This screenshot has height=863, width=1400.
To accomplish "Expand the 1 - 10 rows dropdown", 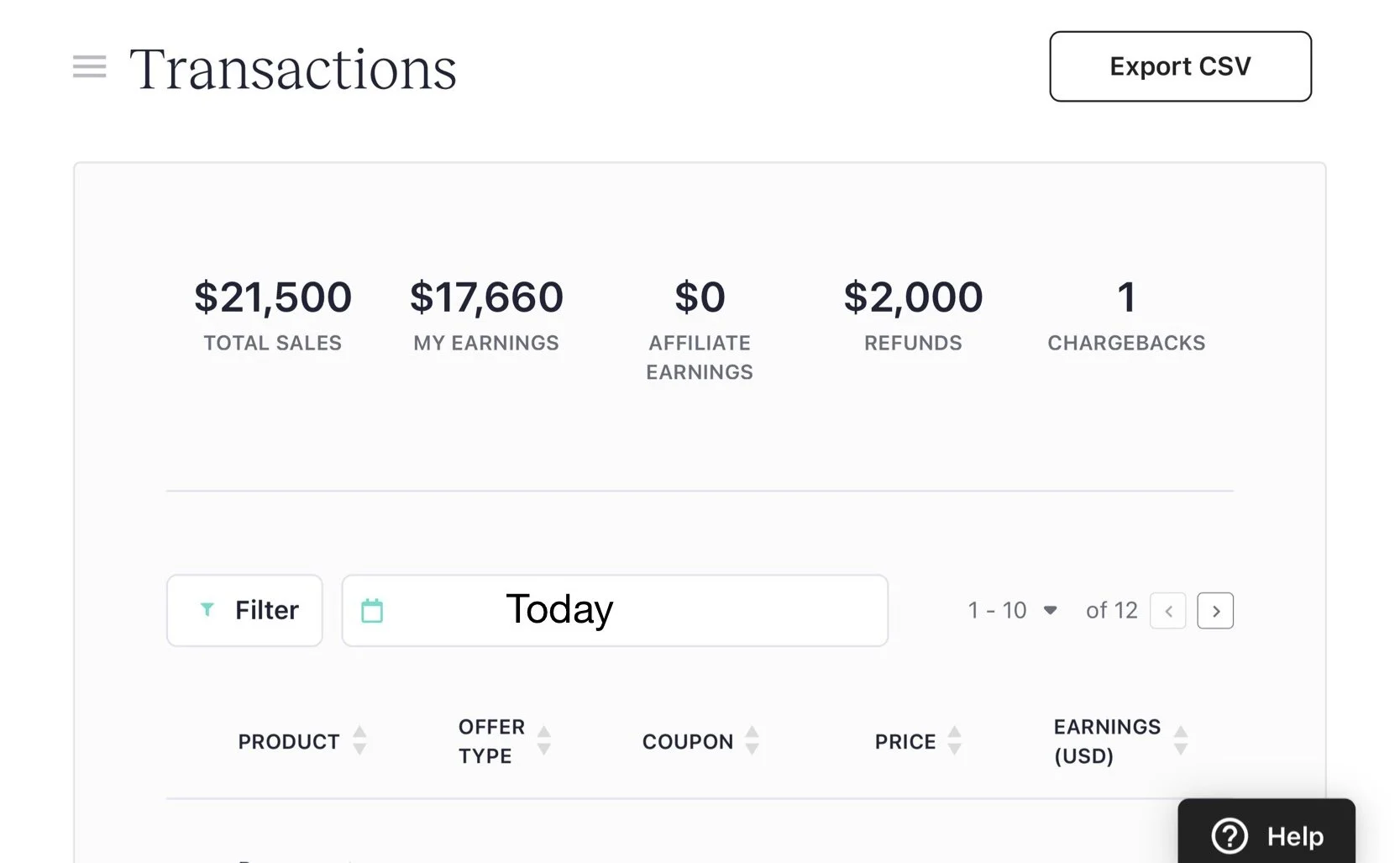I will pos(1012,610).
